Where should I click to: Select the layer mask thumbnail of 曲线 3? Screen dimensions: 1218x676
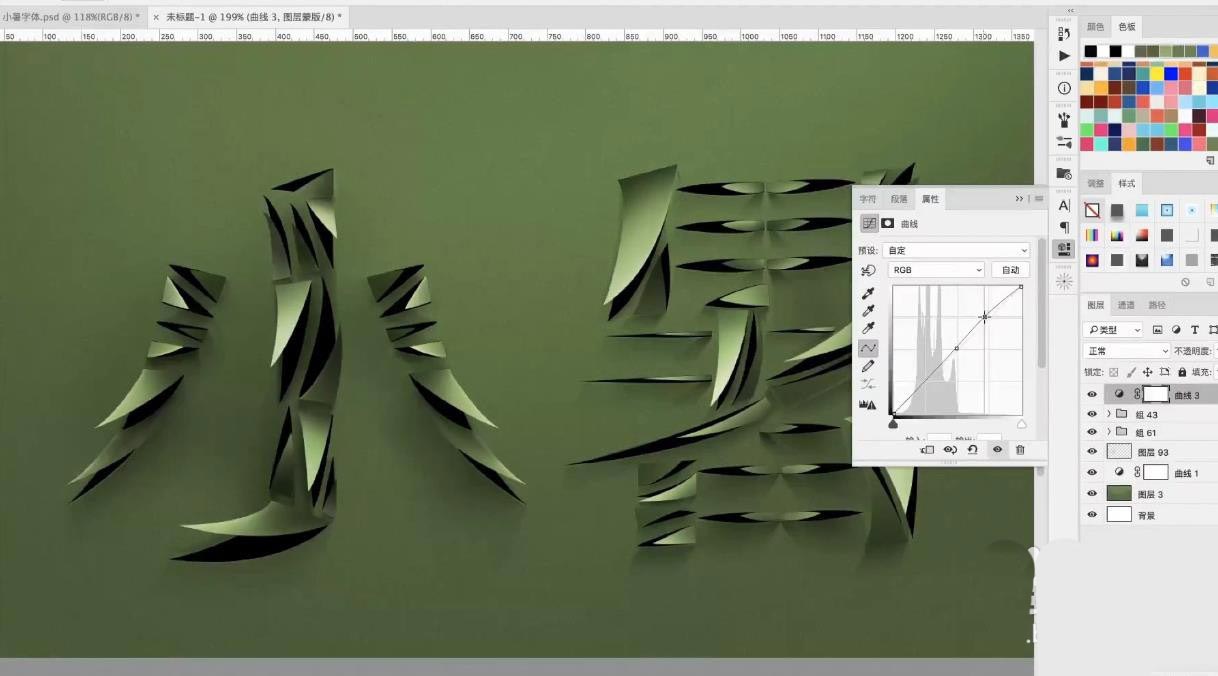(1156, 395)
